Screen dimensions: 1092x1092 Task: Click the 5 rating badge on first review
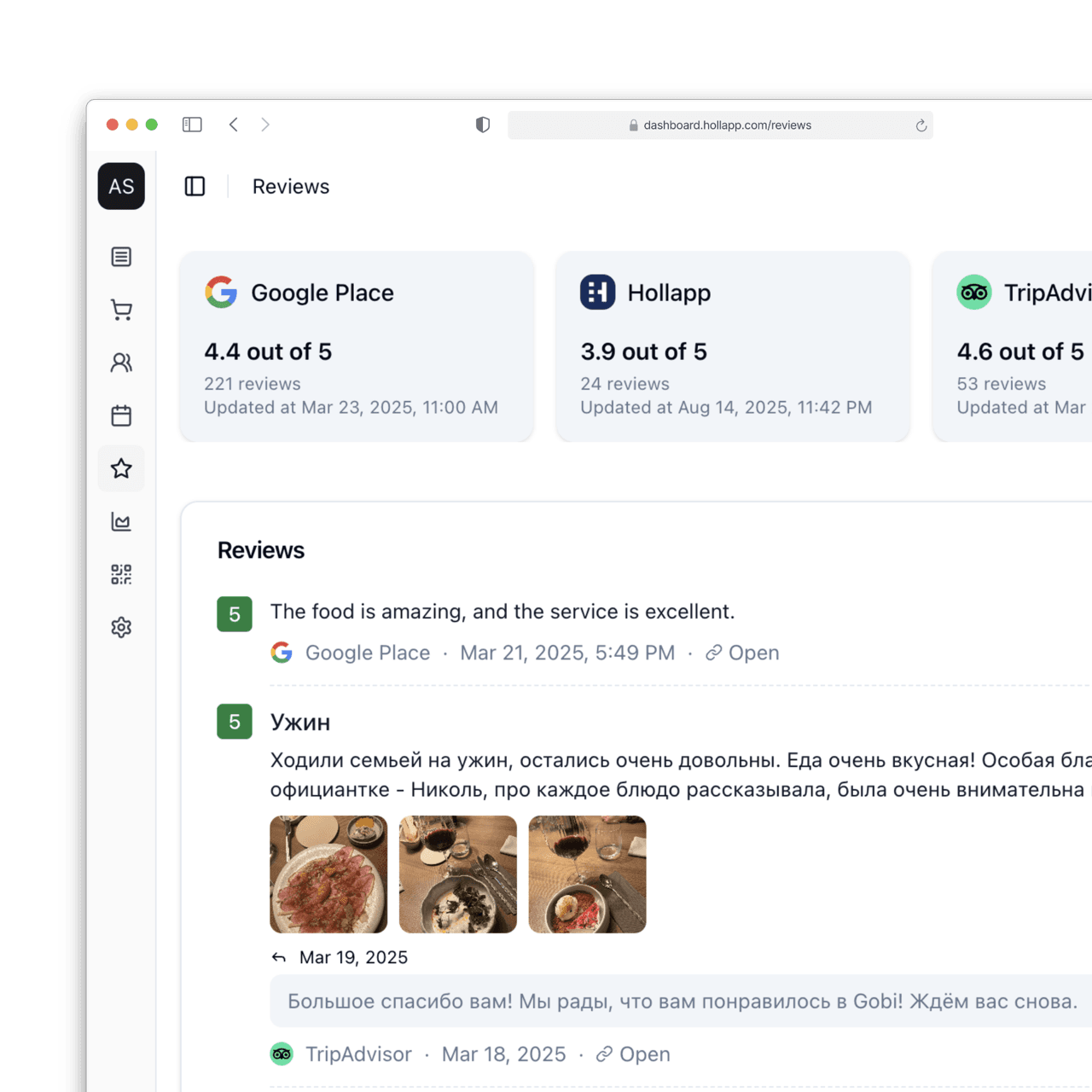point(235,614)
